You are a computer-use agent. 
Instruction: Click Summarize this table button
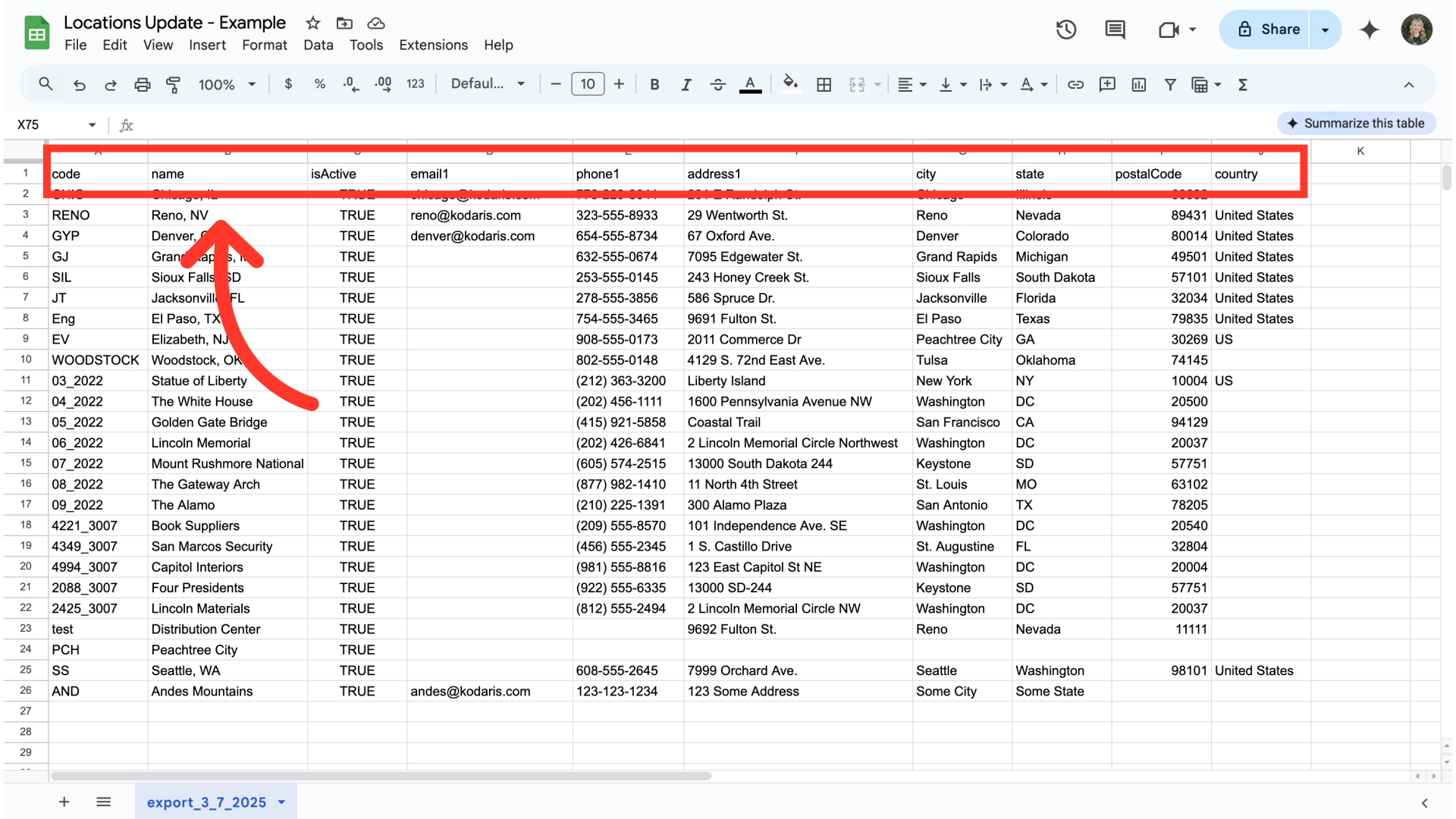[x=1356, y=124]
